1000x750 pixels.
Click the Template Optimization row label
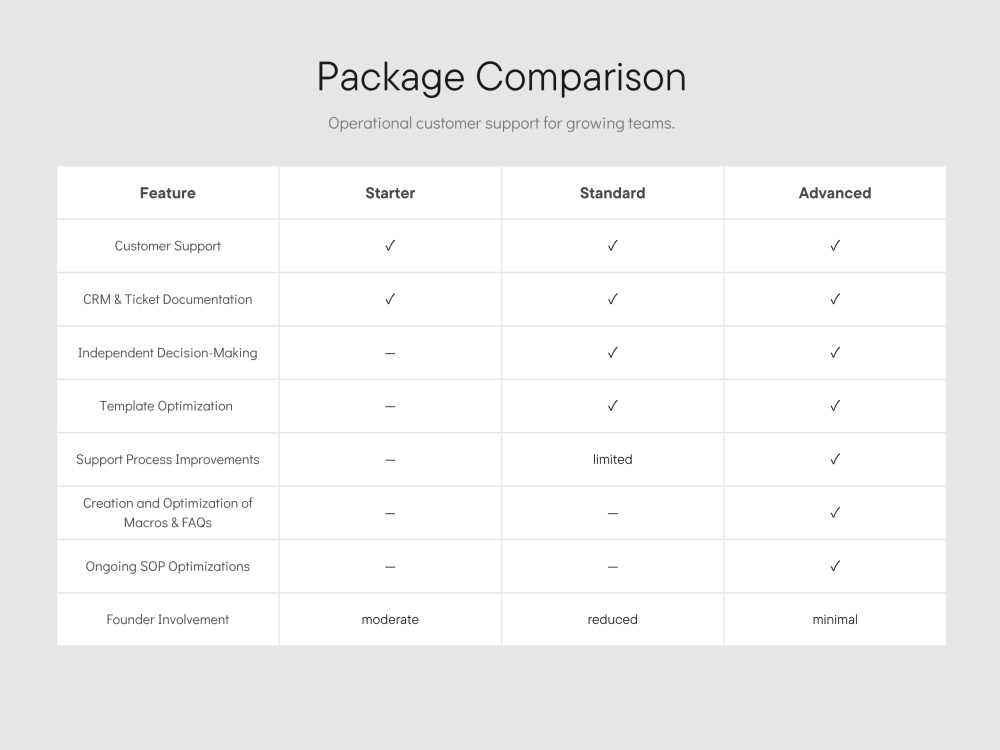coord(166,406)
